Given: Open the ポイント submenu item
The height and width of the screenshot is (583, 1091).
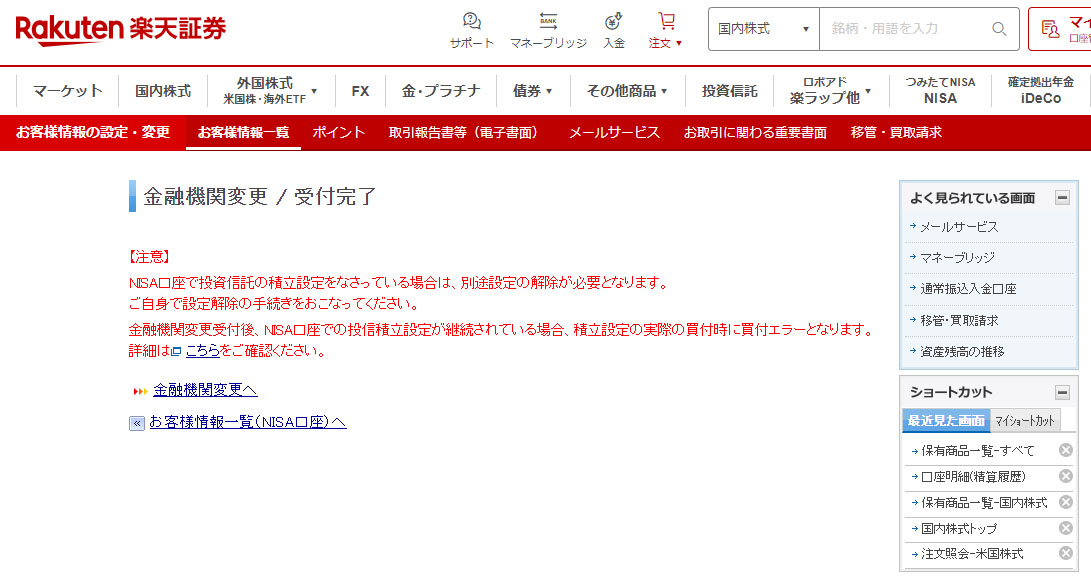Looking at the screenshot, I should [x=339, y=132].
